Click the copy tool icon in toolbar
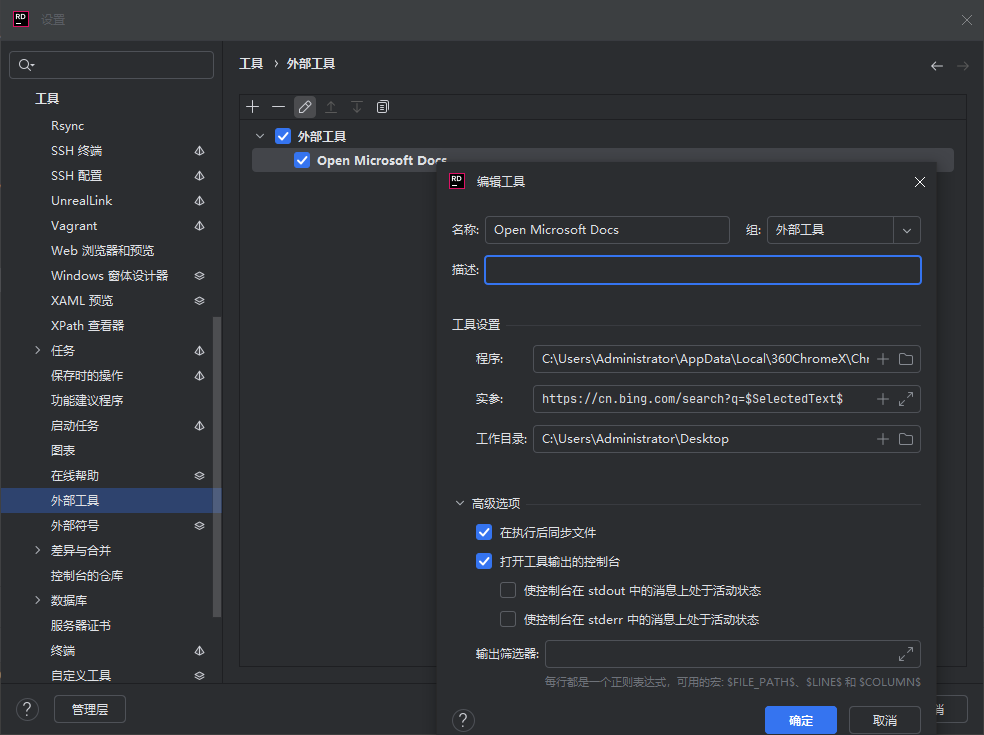Image resolution: width=984 pixels, height=735 pixels. tap(383, 107)
